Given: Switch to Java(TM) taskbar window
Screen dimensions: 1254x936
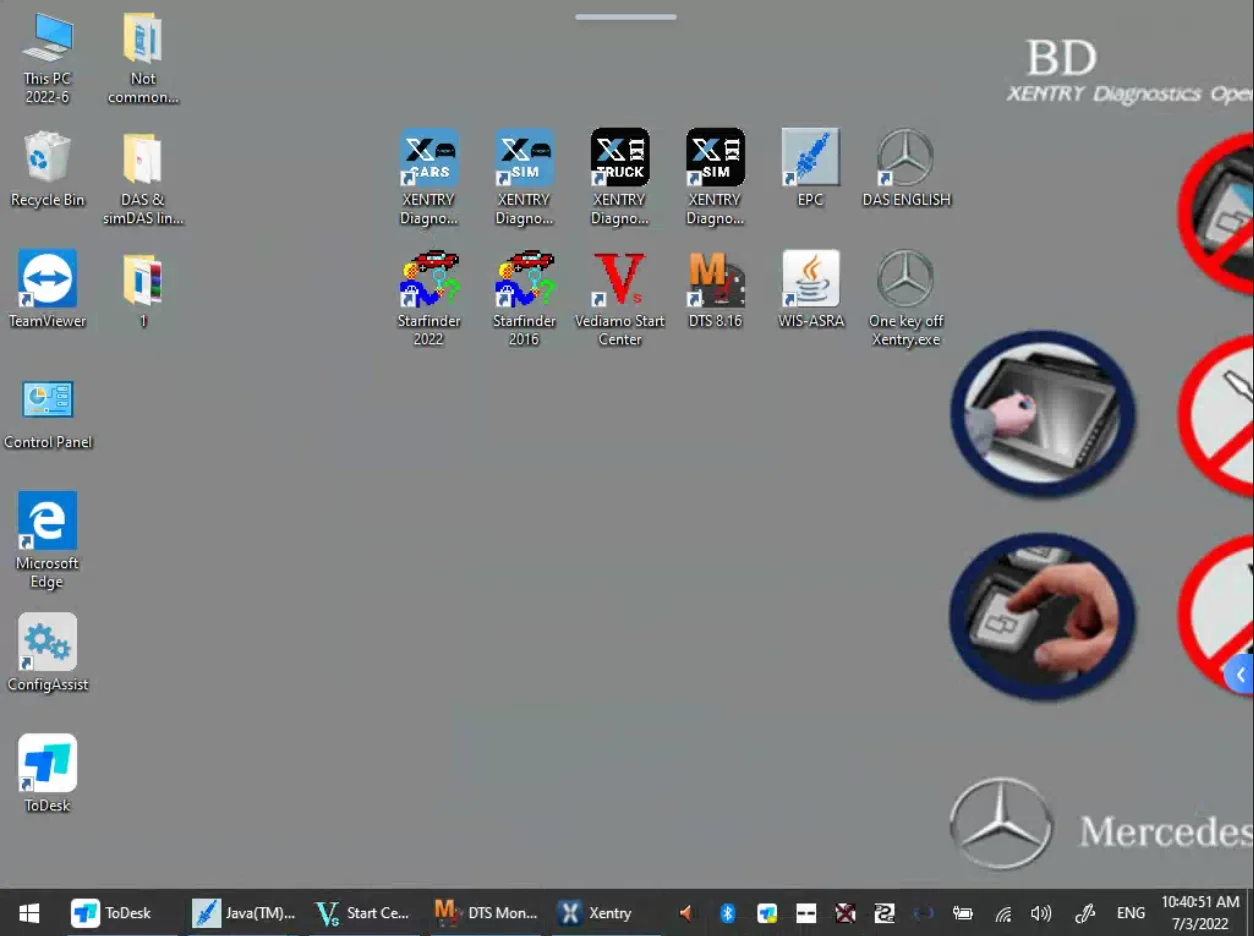Looking at the screenshot, I should (244, 912).
